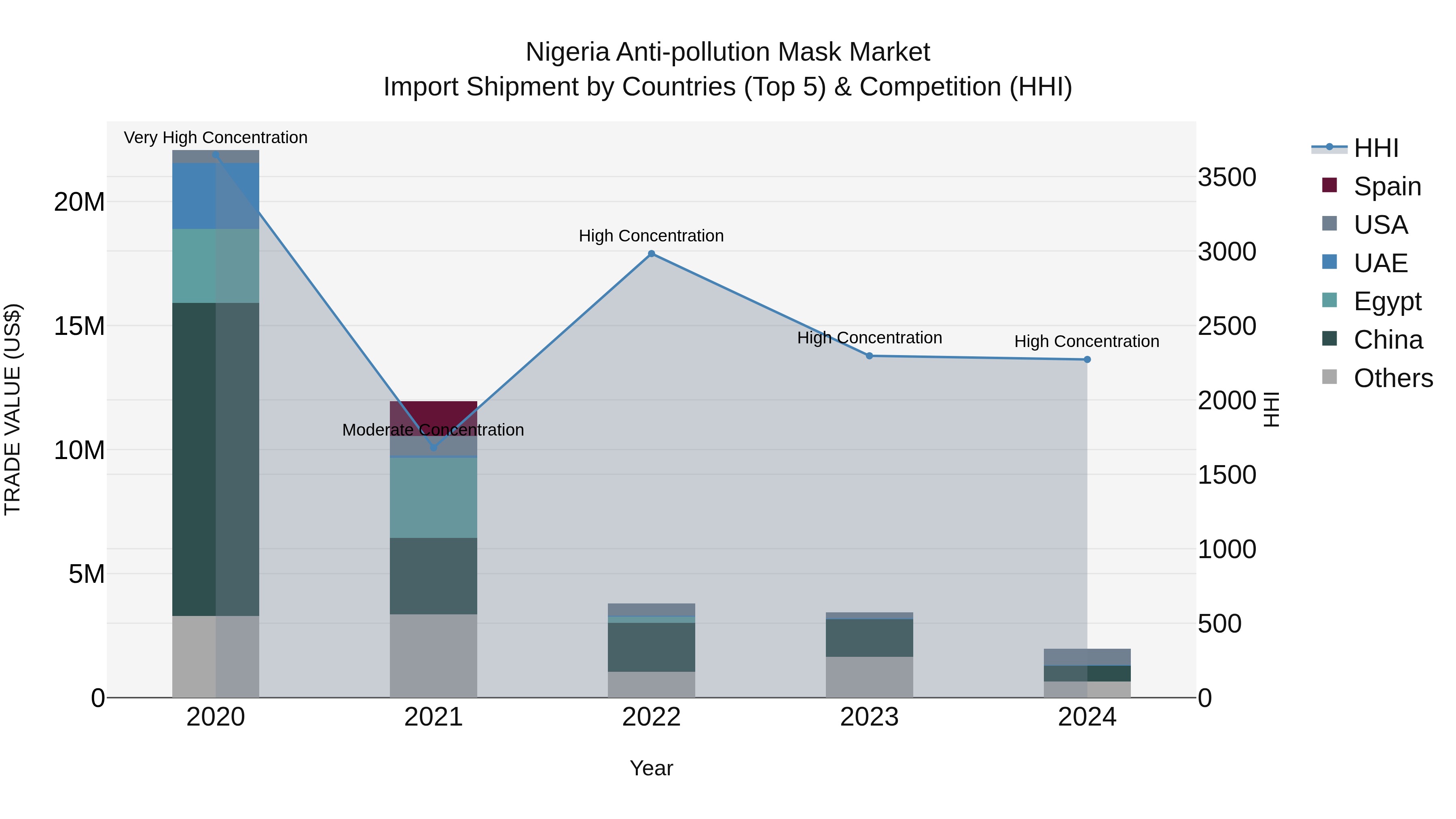Toggle the HHI legend label

tap(1376, 148)
